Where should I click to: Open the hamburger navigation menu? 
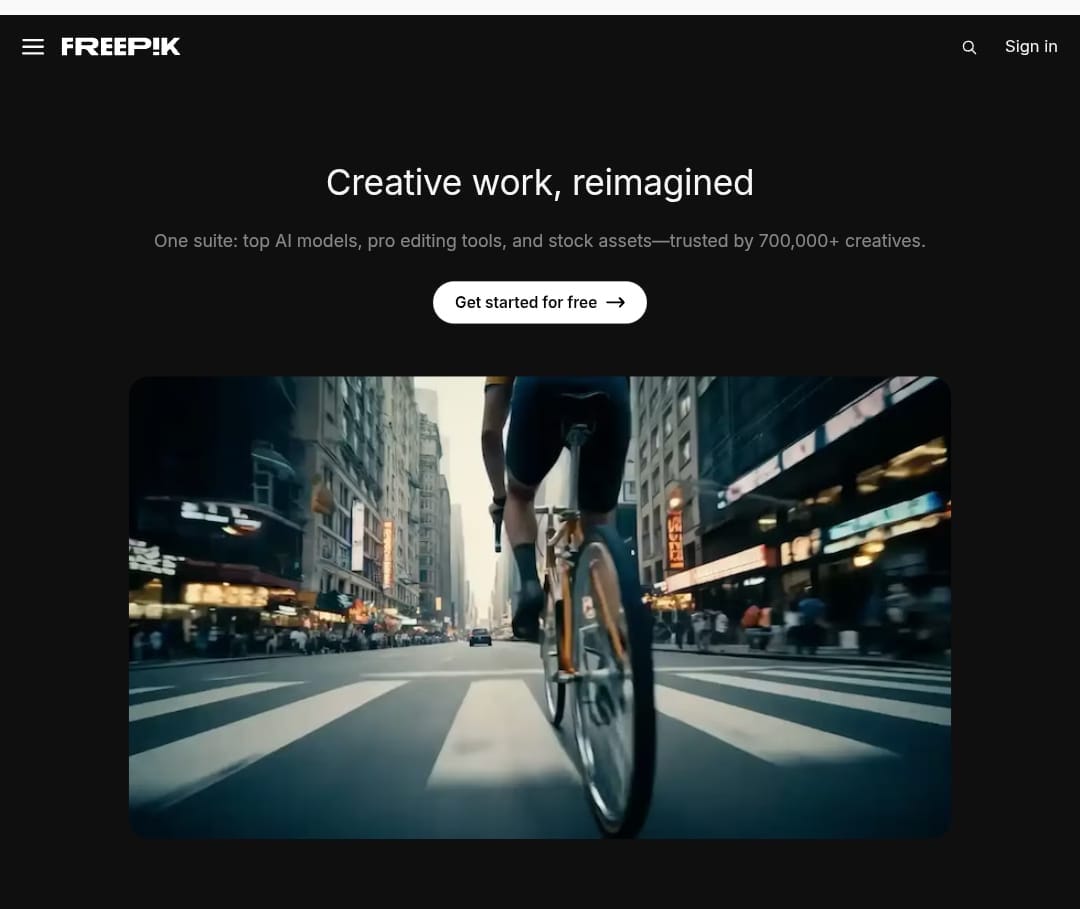coord(33,47)
